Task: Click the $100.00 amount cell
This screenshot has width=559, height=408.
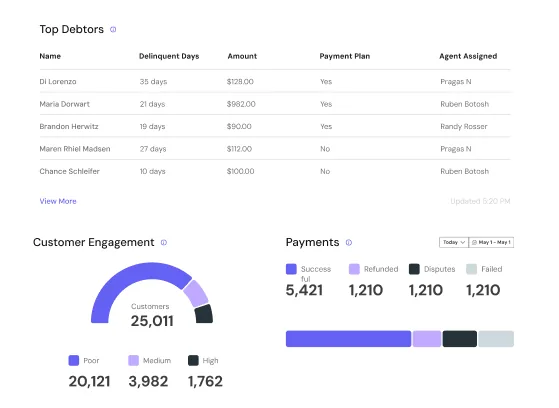Action: (x=241, y=172)
